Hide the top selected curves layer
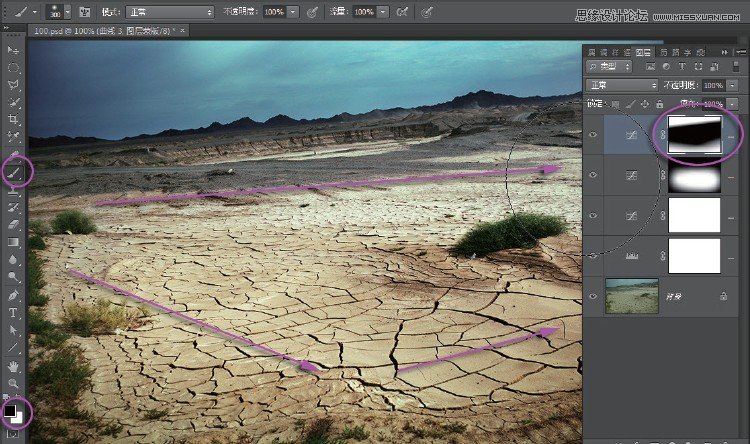 coord(593,134)
